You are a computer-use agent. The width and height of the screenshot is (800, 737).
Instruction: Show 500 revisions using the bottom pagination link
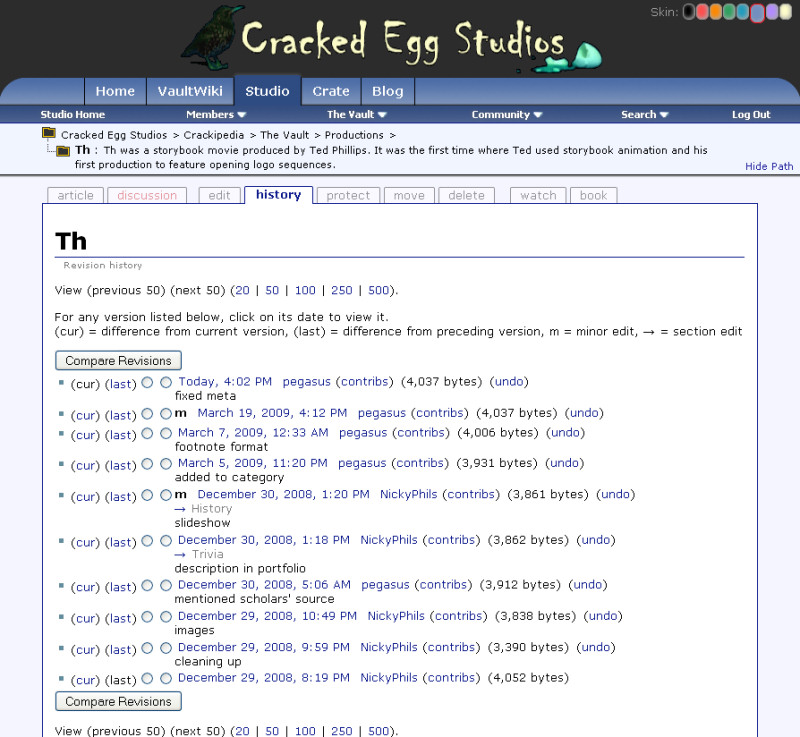click(x=379, y=731)
